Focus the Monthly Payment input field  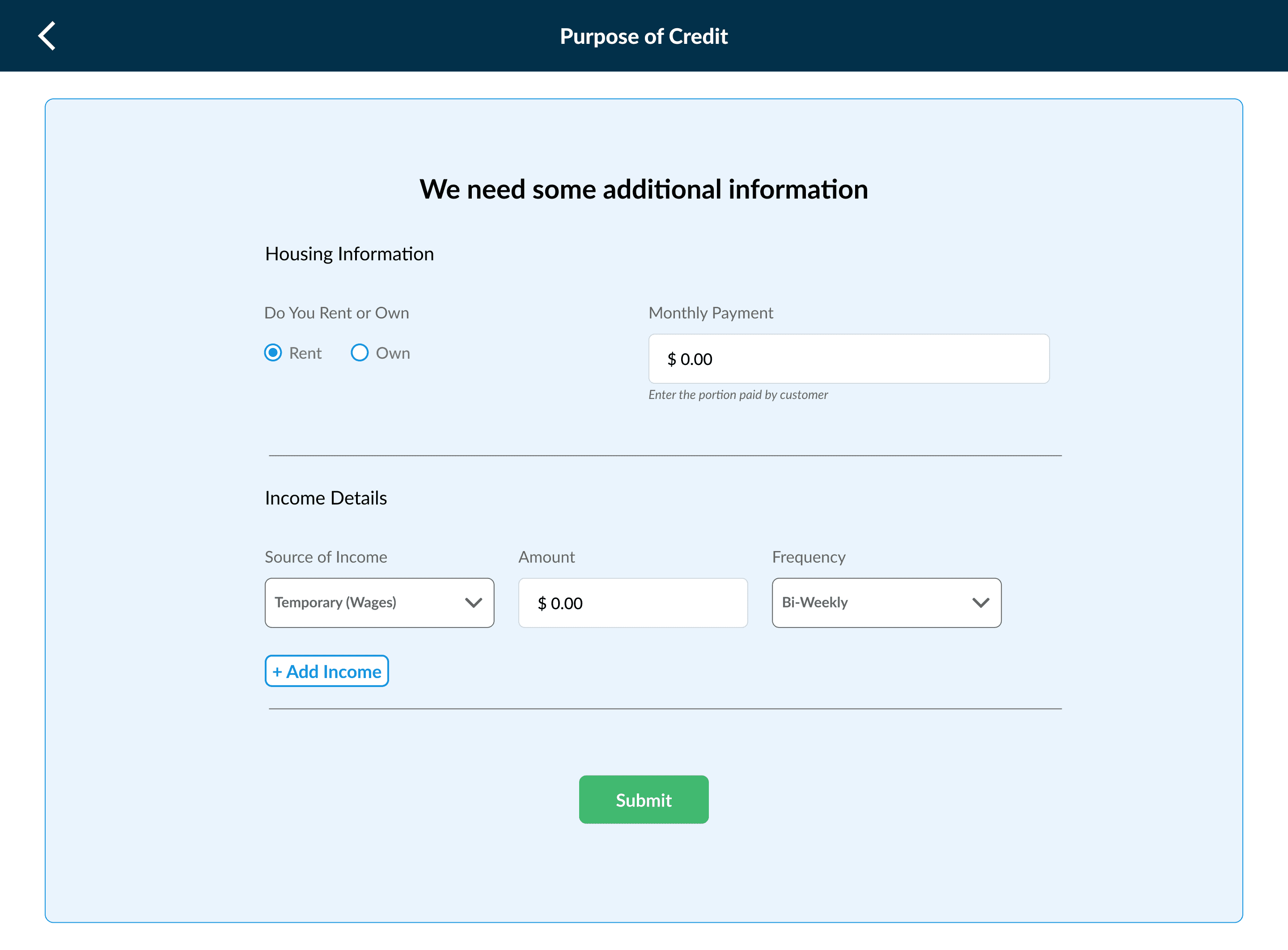point(848,359)
